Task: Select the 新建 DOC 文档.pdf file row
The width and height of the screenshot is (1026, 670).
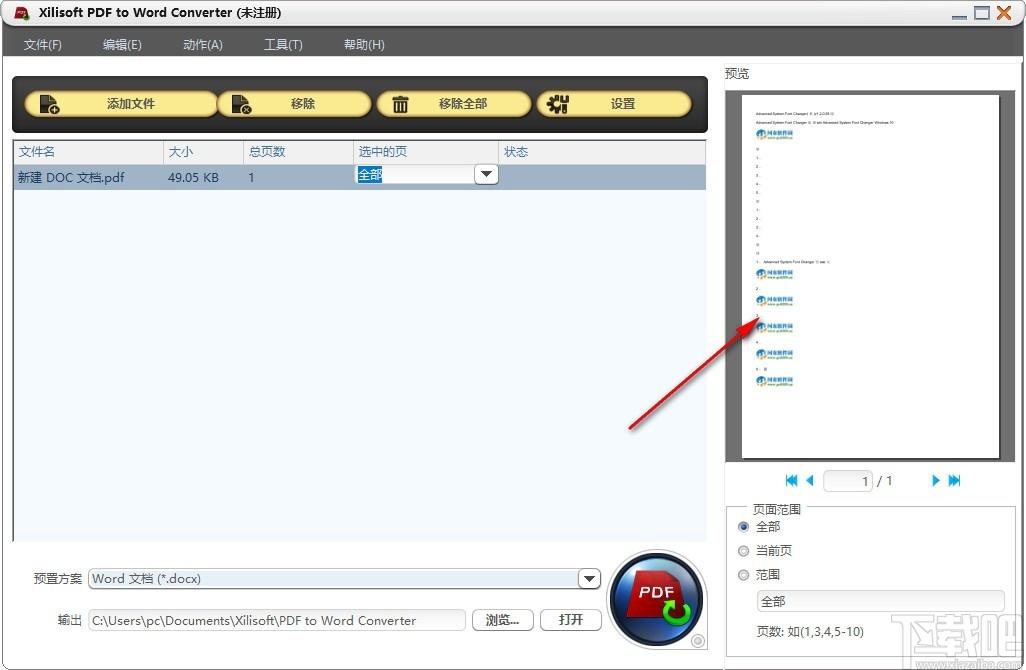Action: 359,177
